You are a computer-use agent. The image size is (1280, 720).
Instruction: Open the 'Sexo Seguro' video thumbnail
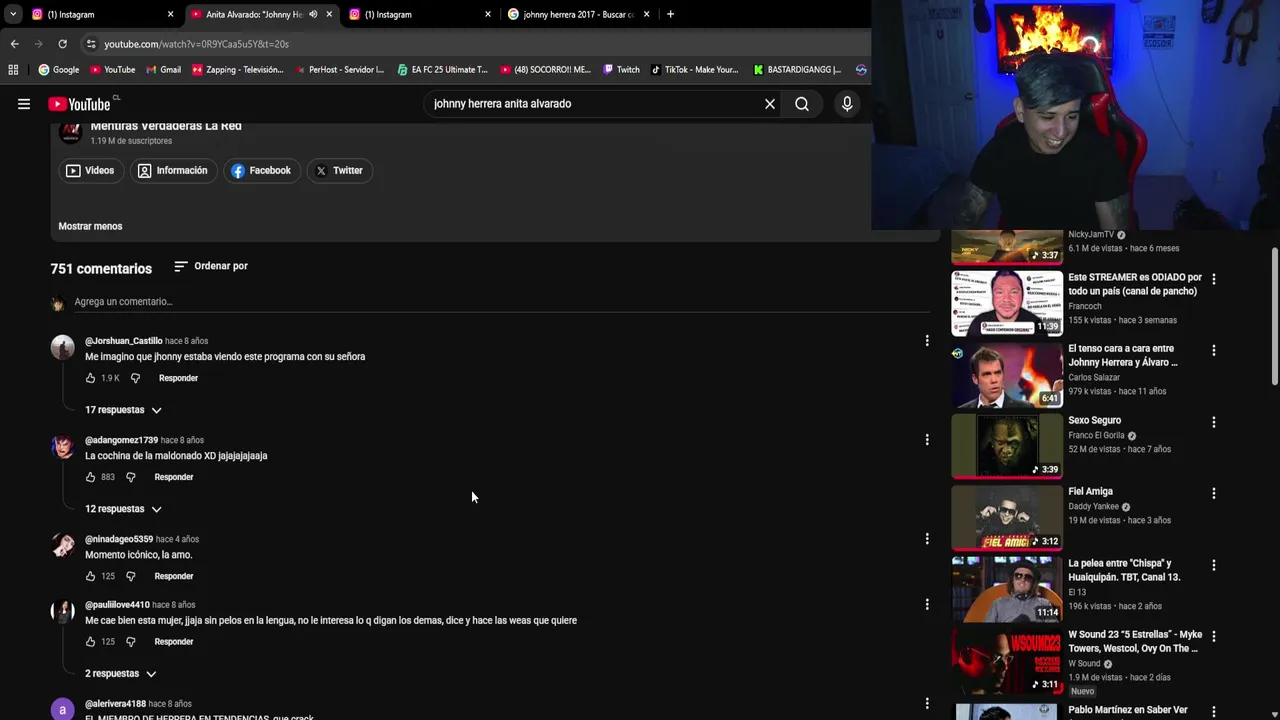pyautogui.click(x=1007, y=445)
